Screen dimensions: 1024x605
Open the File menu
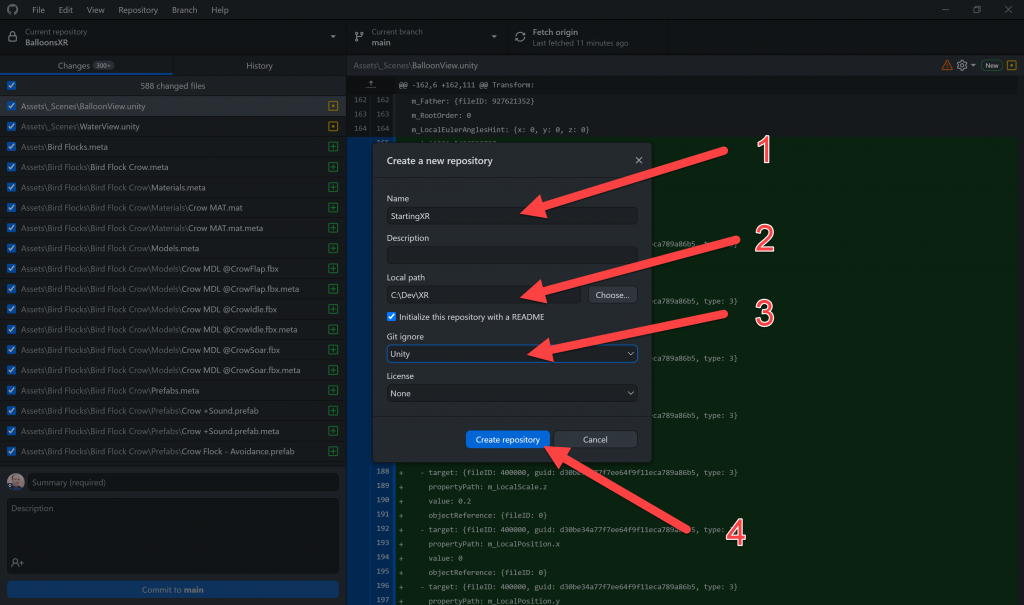pyautogui.click(x=39, y=10)
